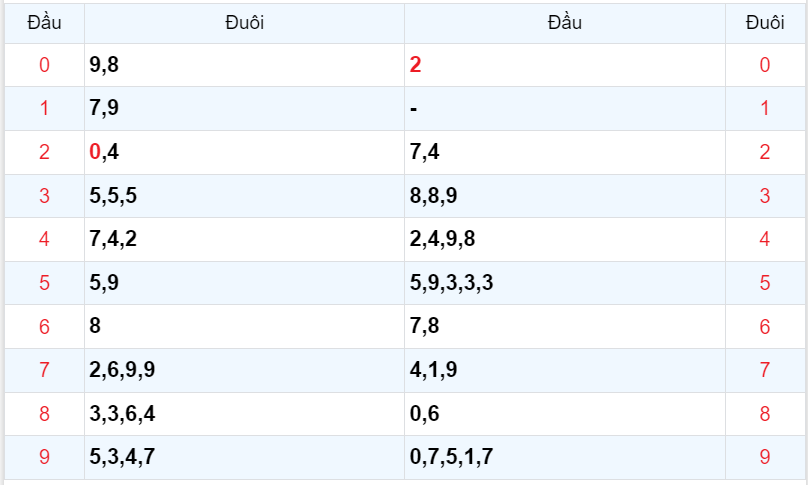Select the red highlighted 2 cell
The height and width of the screenshot is (485, 808).
[416, 66]
